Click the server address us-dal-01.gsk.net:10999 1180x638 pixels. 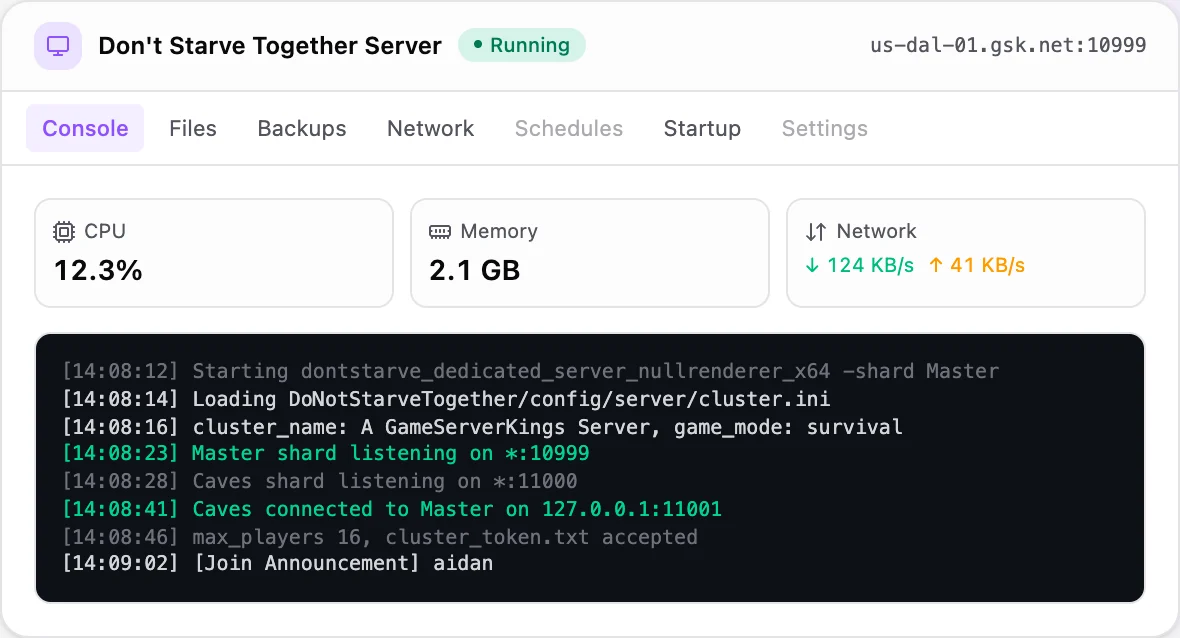click(1008, 45)
